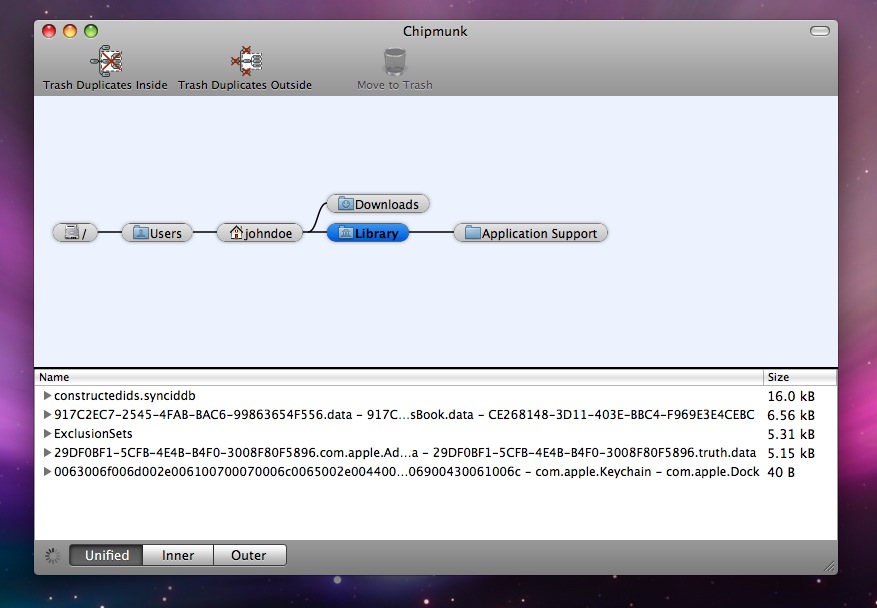877x608 pixels.
Task: Select the Users folder node
Action: pos(157,232)
